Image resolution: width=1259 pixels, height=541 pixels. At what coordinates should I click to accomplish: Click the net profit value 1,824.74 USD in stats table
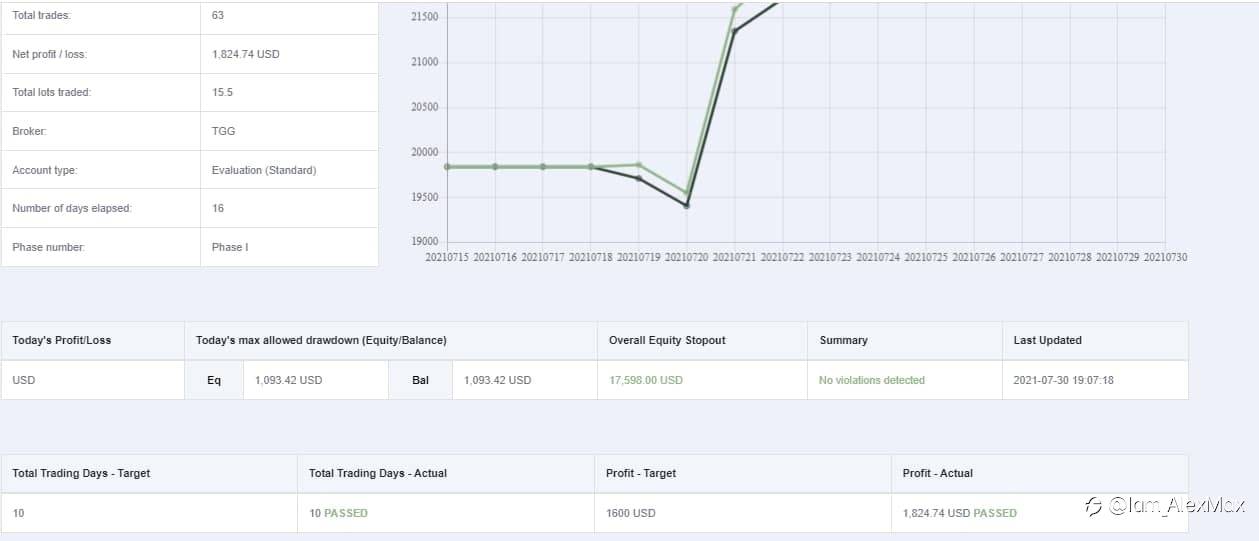(x=246, y=54)
